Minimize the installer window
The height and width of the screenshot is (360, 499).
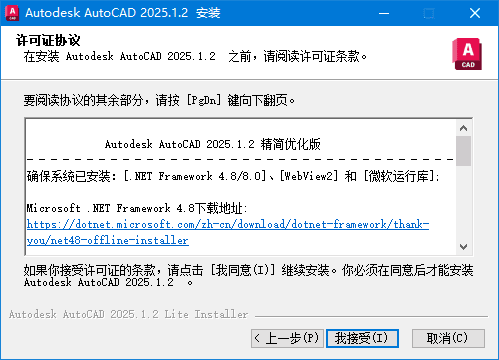click(384, 13)
